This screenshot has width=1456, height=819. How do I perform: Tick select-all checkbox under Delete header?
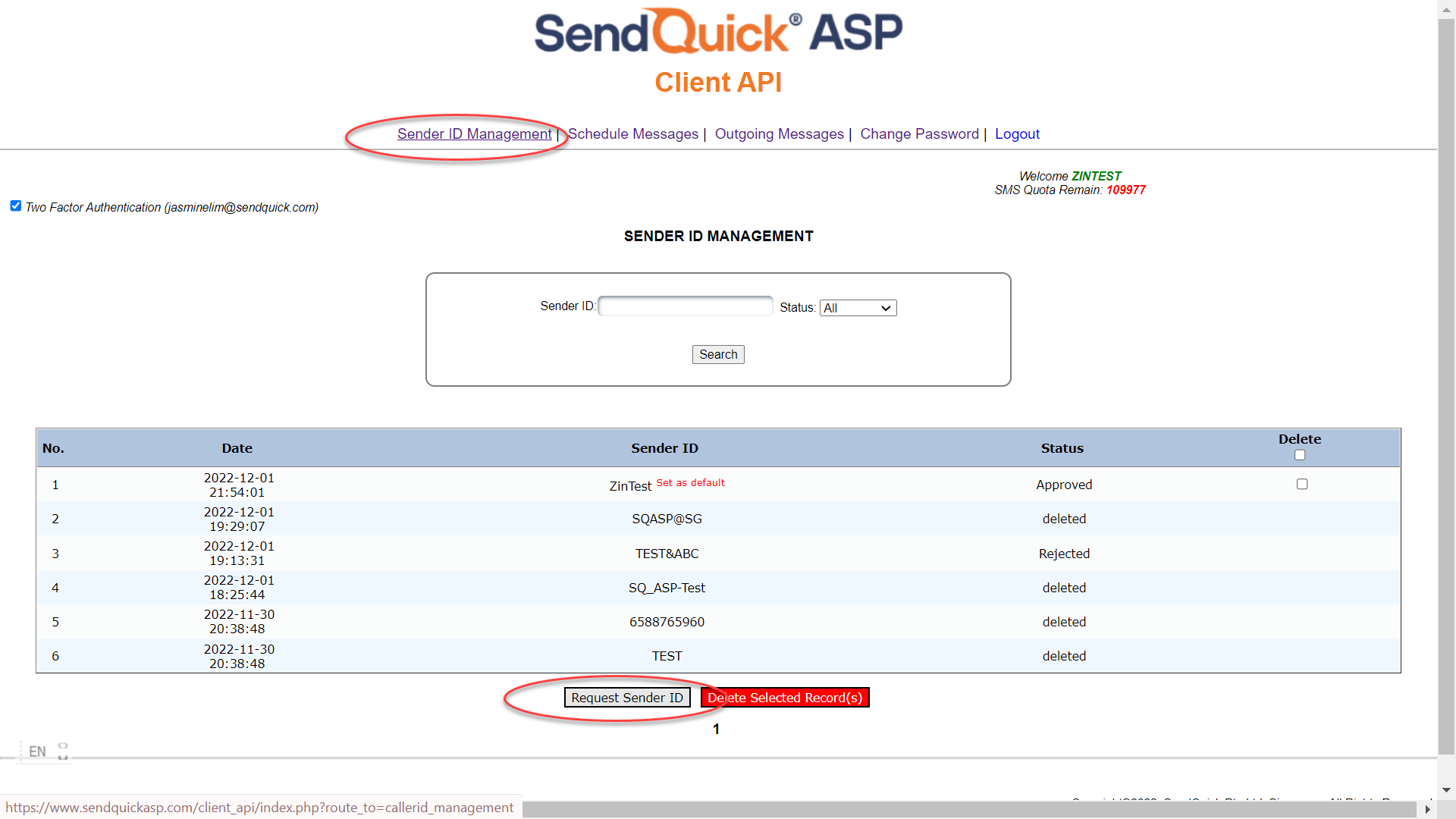pos(1300,455)
